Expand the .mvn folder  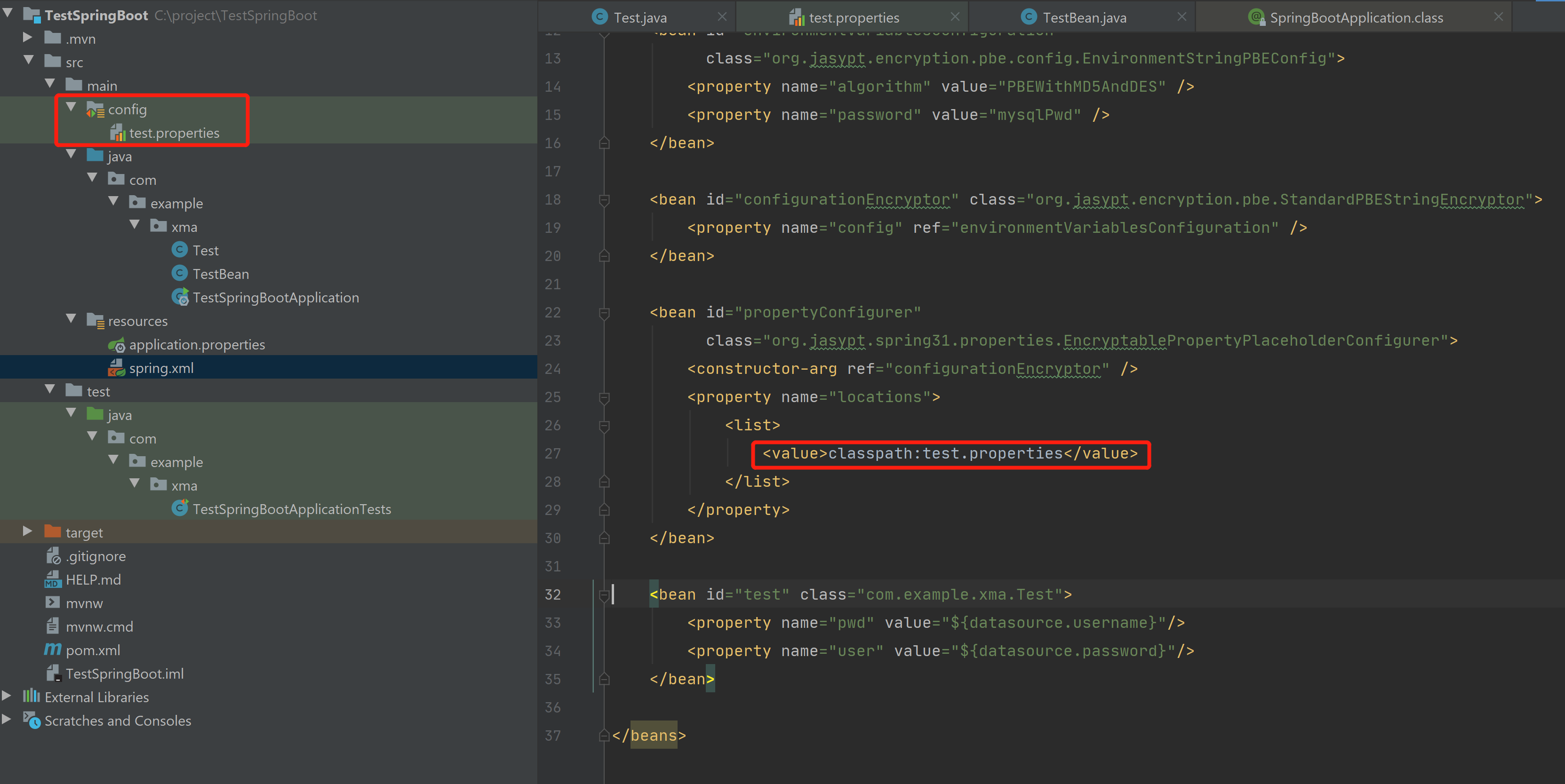click(27, 38)
